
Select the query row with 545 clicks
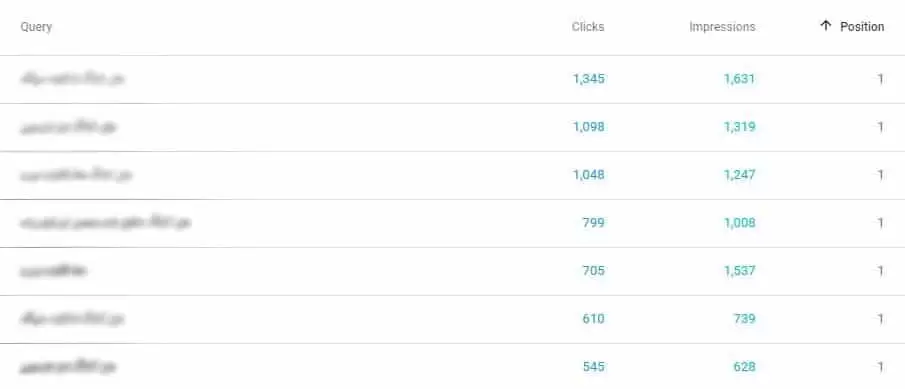click(x=452, y=366)
